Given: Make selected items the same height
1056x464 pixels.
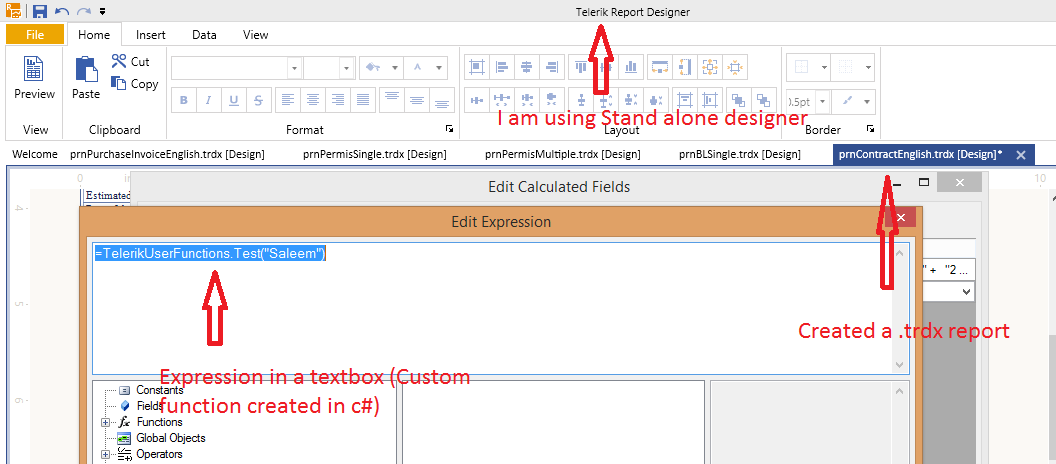Looking at the screenshot, I should coord(684,66).
